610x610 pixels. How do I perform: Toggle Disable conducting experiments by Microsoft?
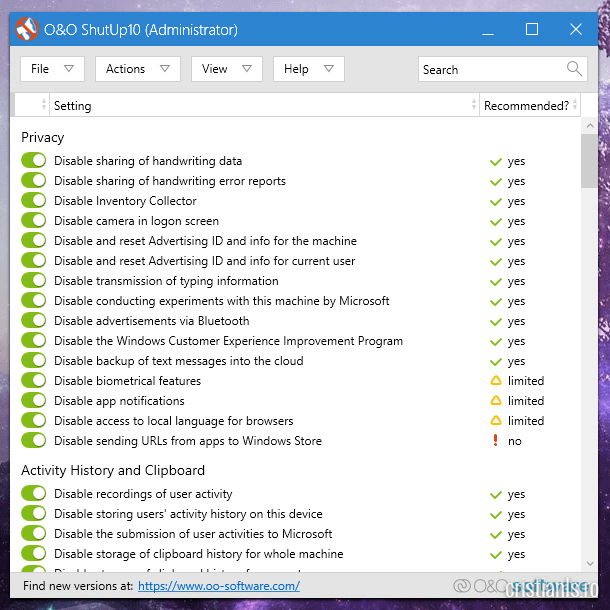click(x=33, y=300)
